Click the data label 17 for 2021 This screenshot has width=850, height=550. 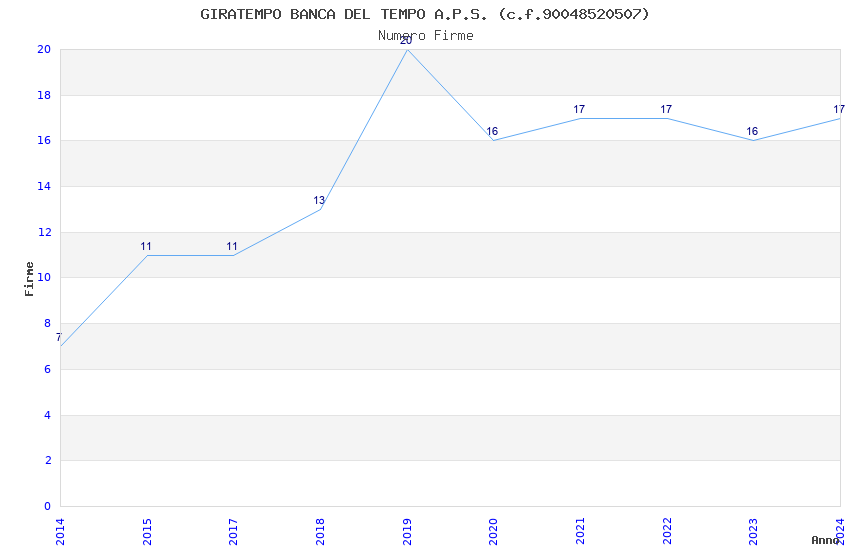[x=579, y=109]
